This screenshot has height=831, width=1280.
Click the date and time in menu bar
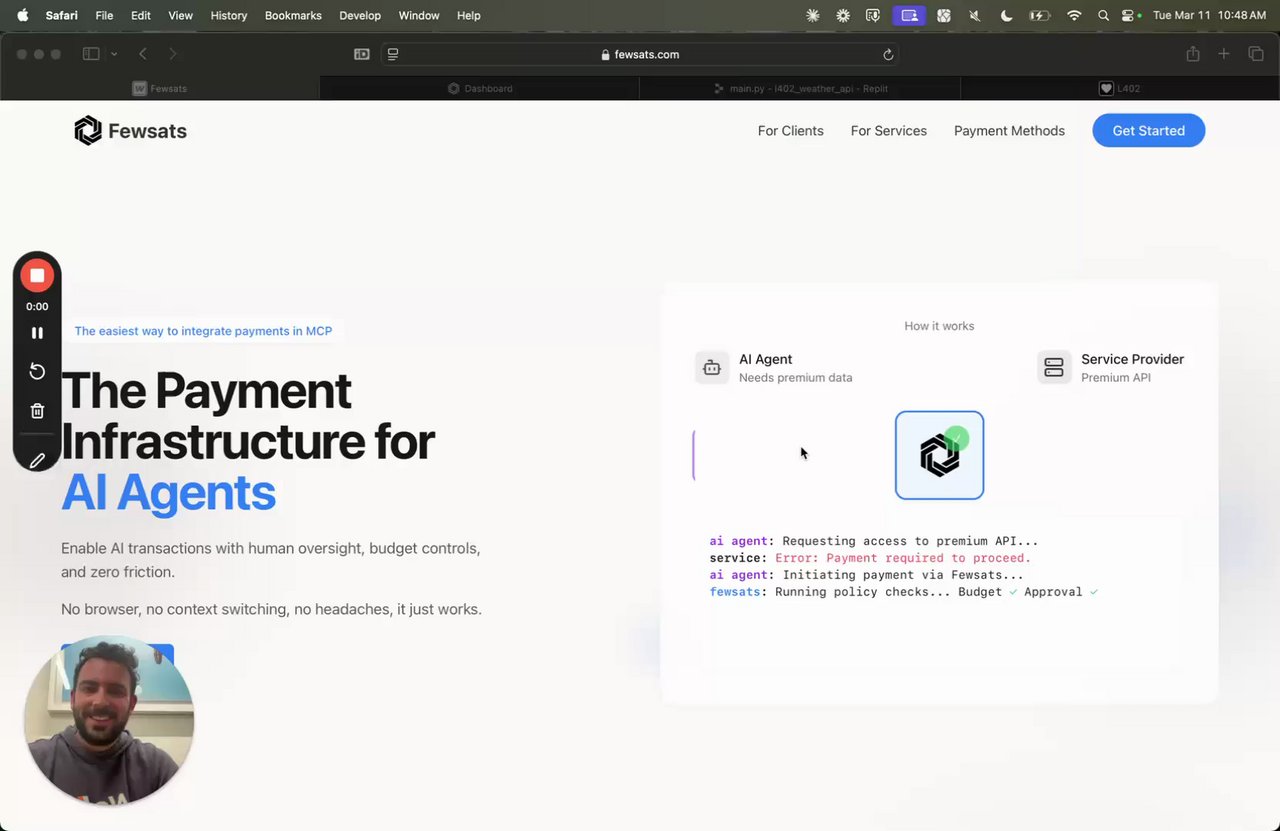[x=1210, y=15]
